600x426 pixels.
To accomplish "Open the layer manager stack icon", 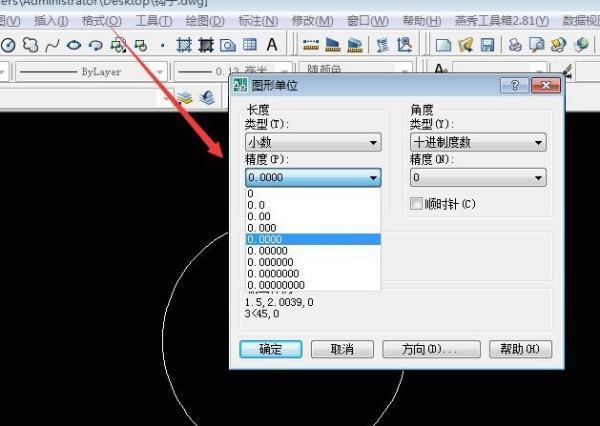I will pos(185,97).
